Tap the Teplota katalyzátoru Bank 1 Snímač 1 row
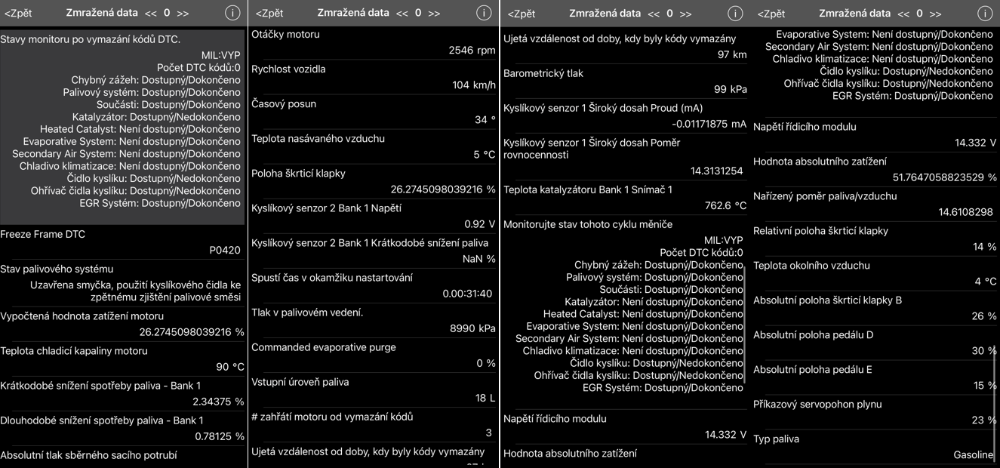 point(624,196)
